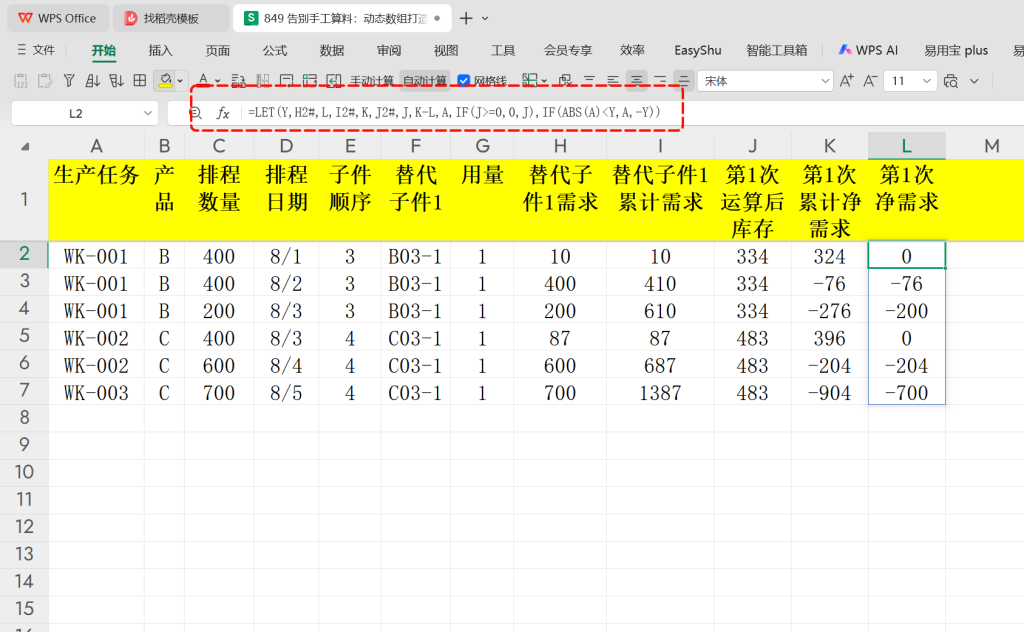Click the WPS AI button
The image size is (1024, 632).
[x=868, y=50]
